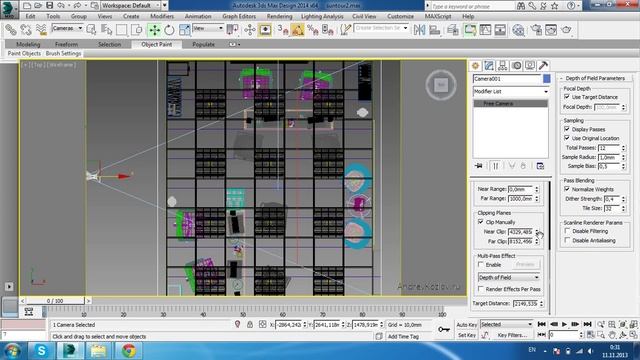
Task: Toggle the Window/Crossing selection mode
Action: click(137, 30)
